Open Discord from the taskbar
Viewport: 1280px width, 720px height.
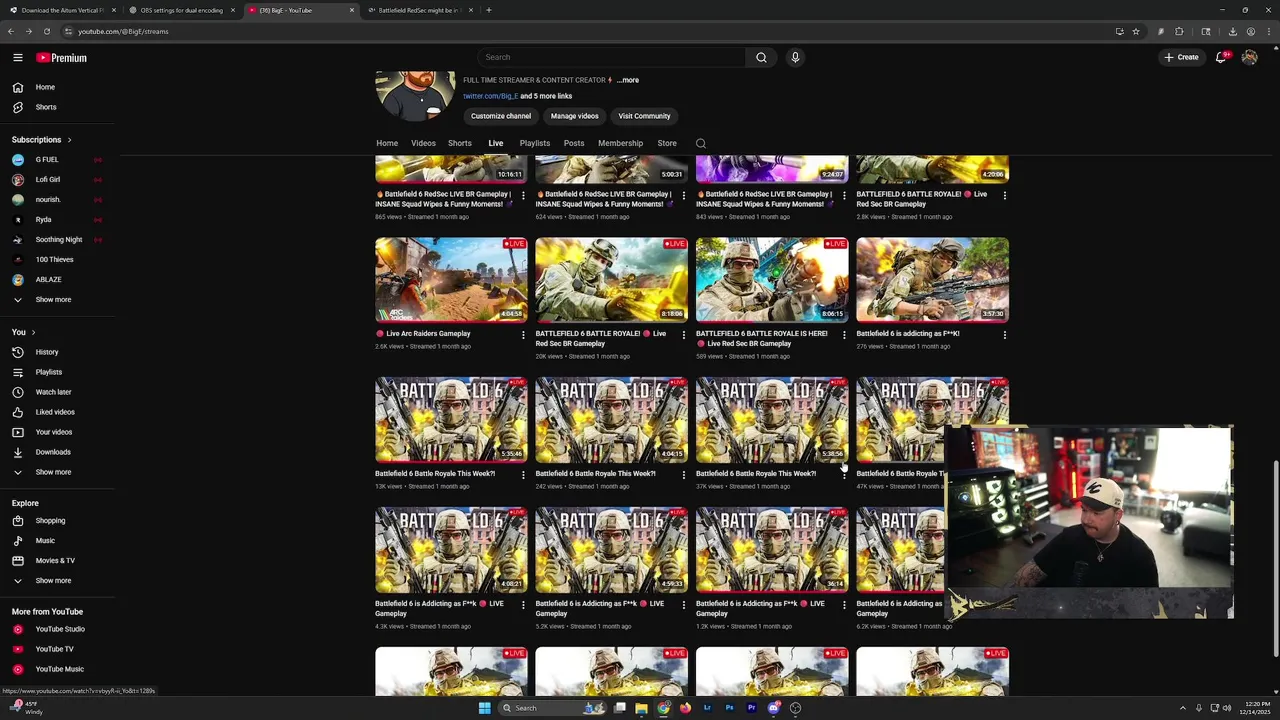coord(773,708)
